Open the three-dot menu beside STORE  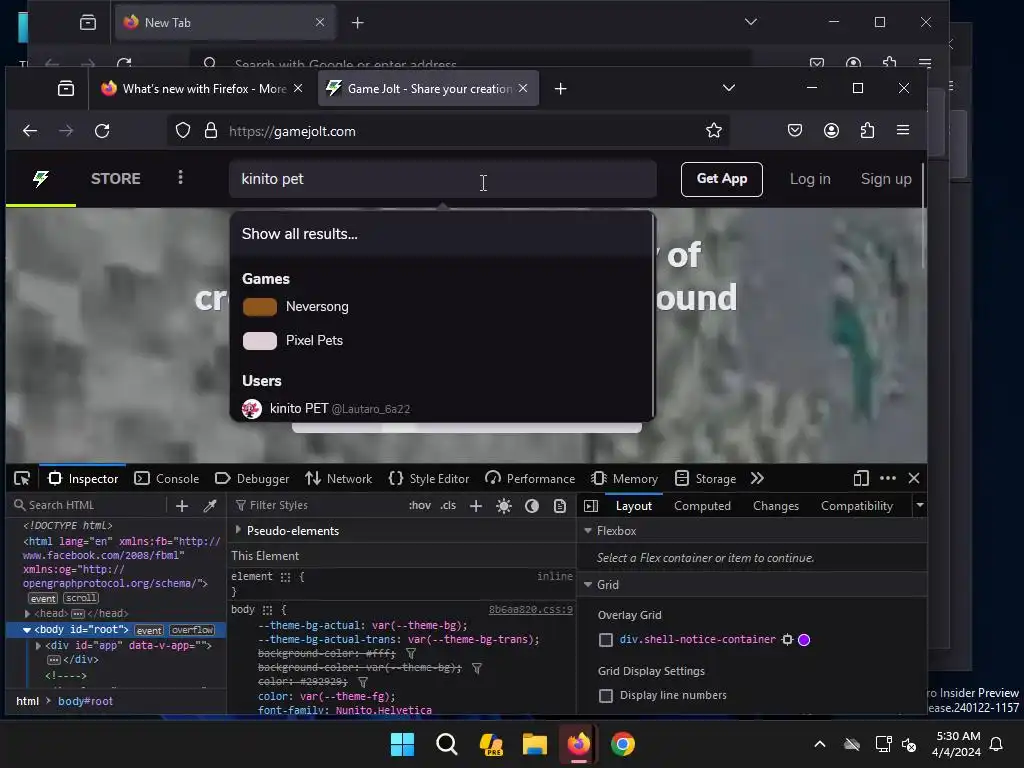click(x=181, y=178)
